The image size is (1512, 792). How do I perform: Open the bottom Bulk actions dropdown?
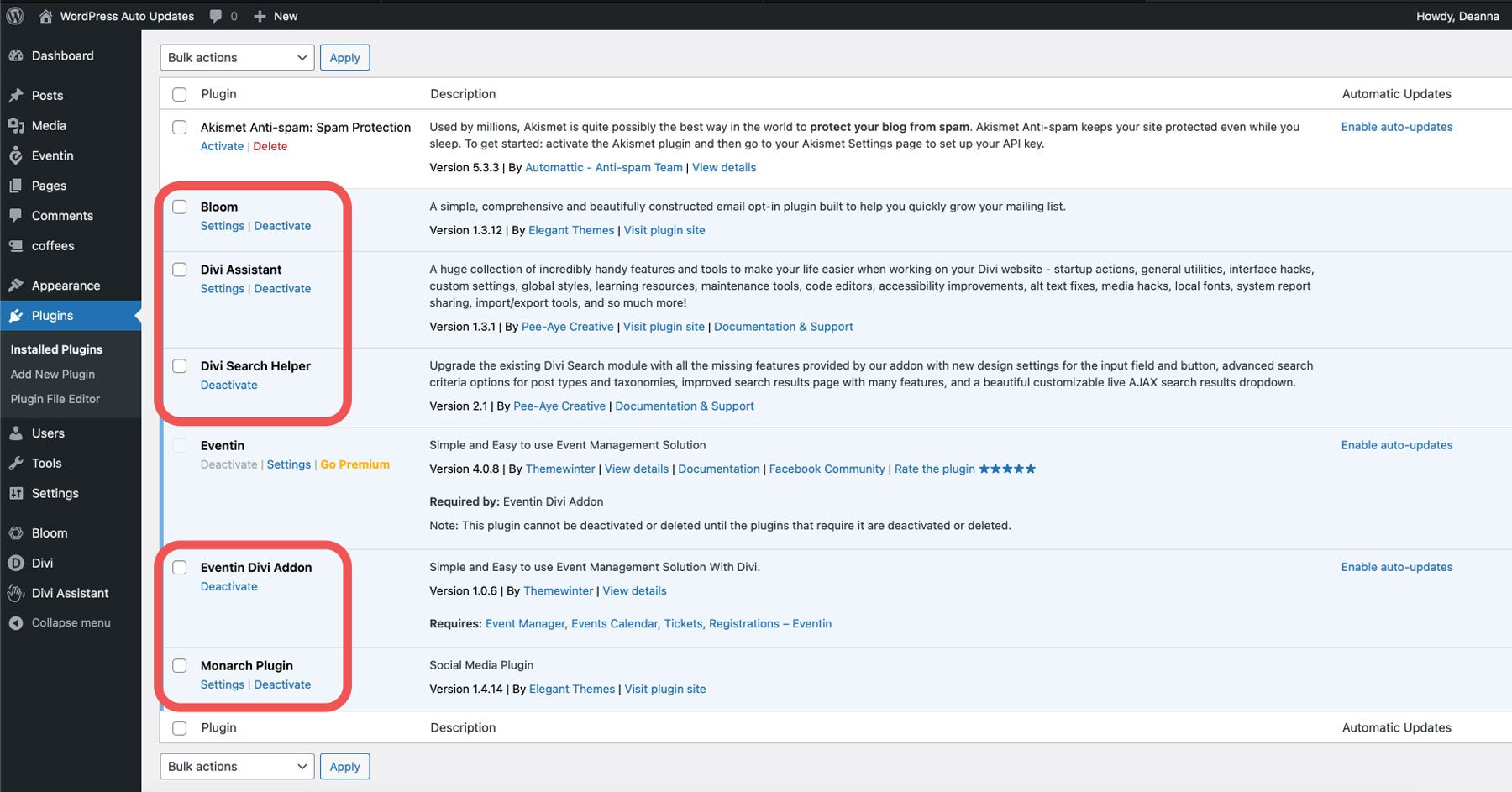tap(236, 766)
